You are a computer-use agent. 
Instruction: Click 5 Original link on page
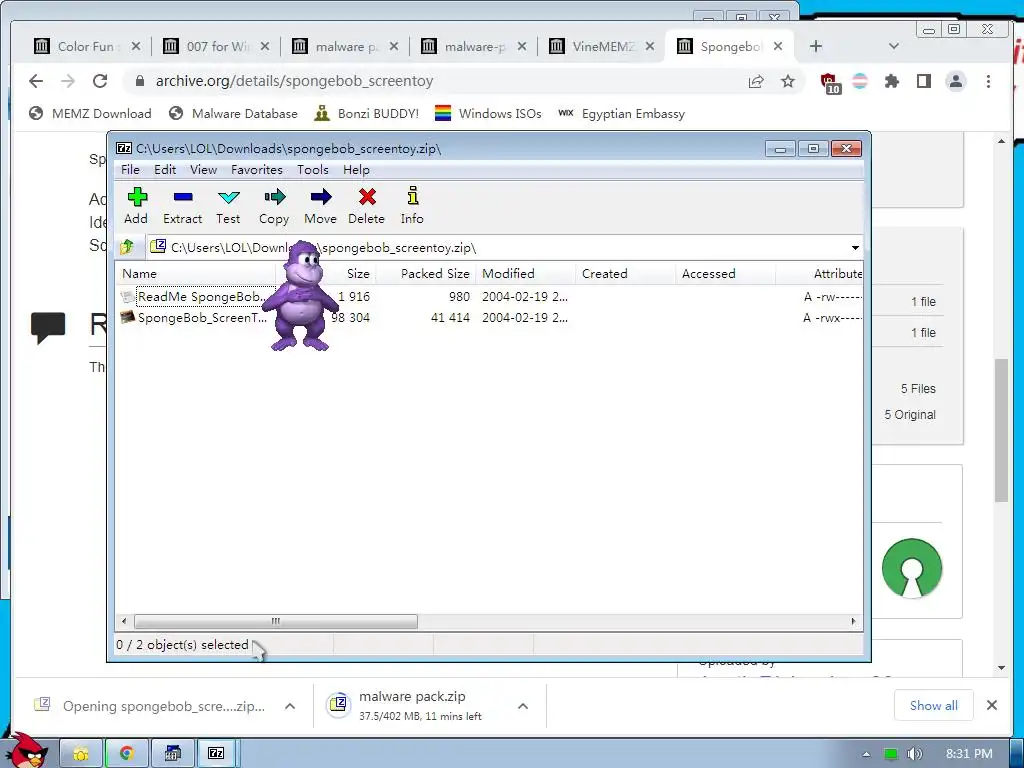point(910,415)
